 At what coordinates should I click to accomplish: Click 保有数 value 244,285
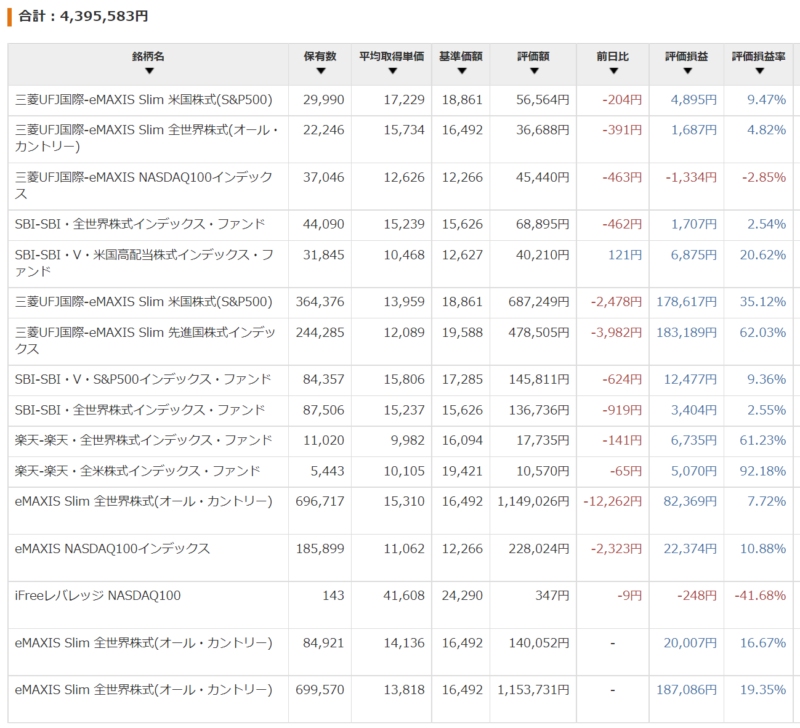pos(320,333)
